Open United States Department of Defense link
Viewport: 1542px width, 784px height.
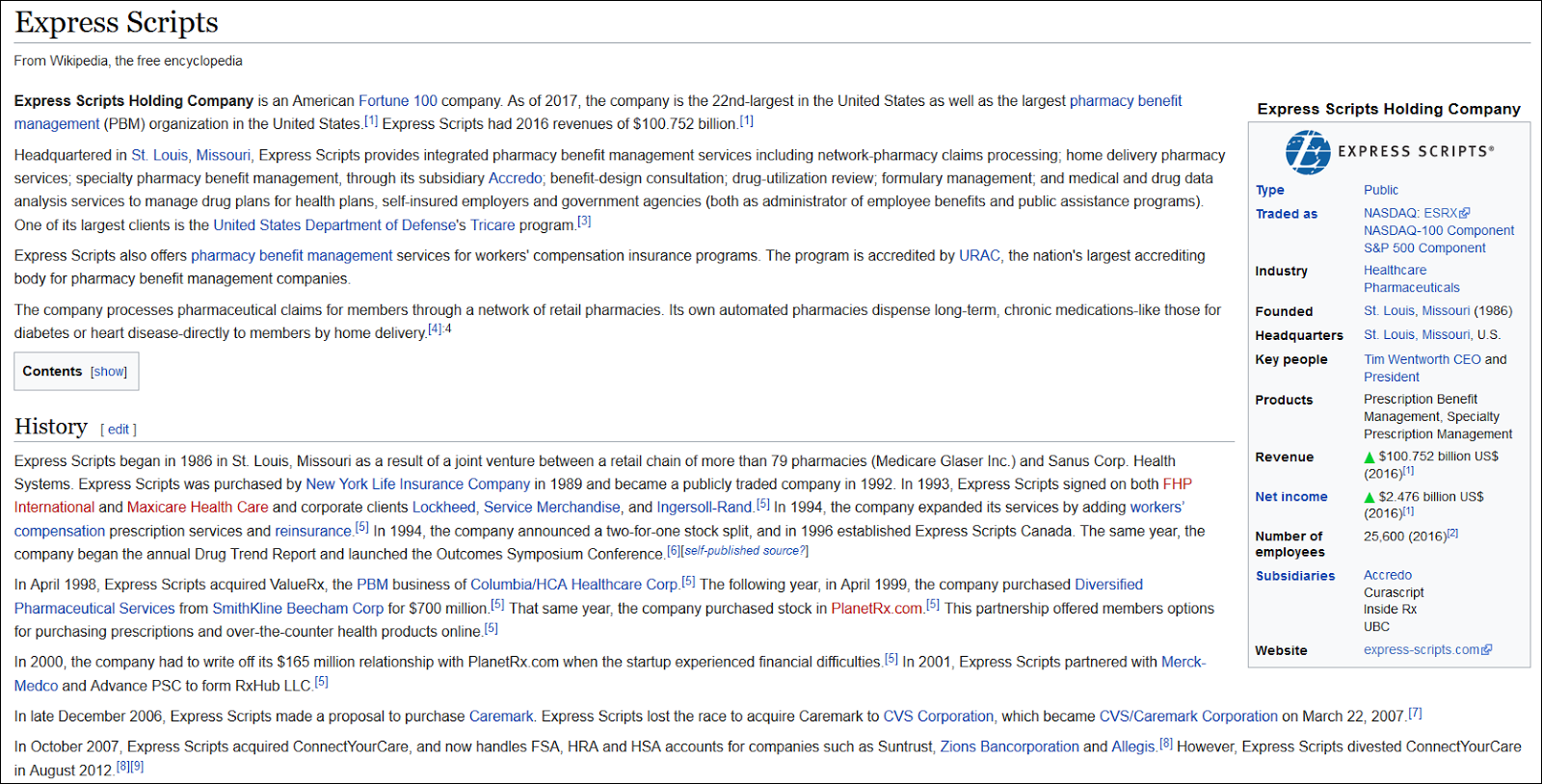click(x=334, y=225)
